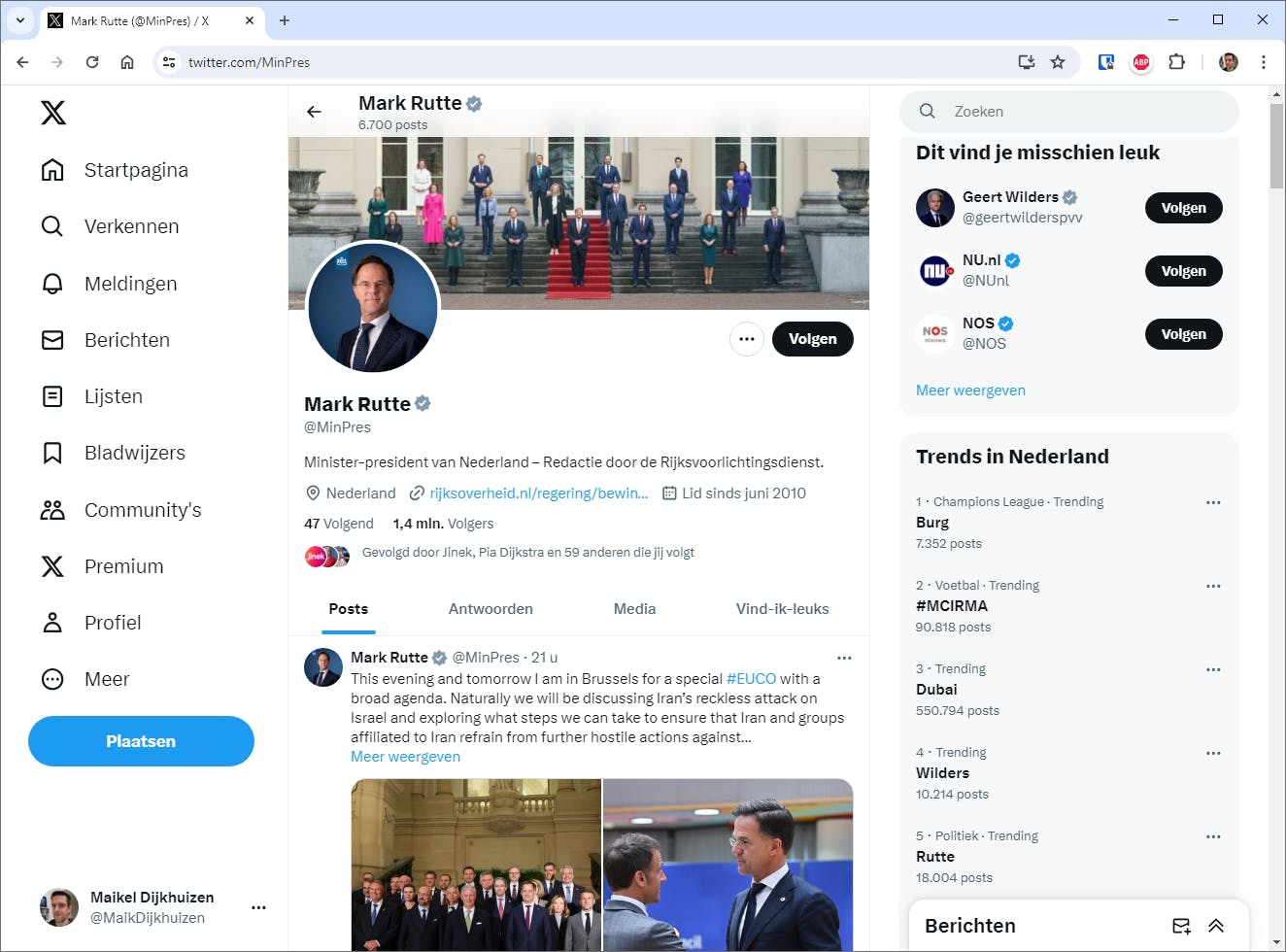The height and width of the screenshot is (952, 1286).
Task: Open options for the Burg trend
Action: (1213, 502)
